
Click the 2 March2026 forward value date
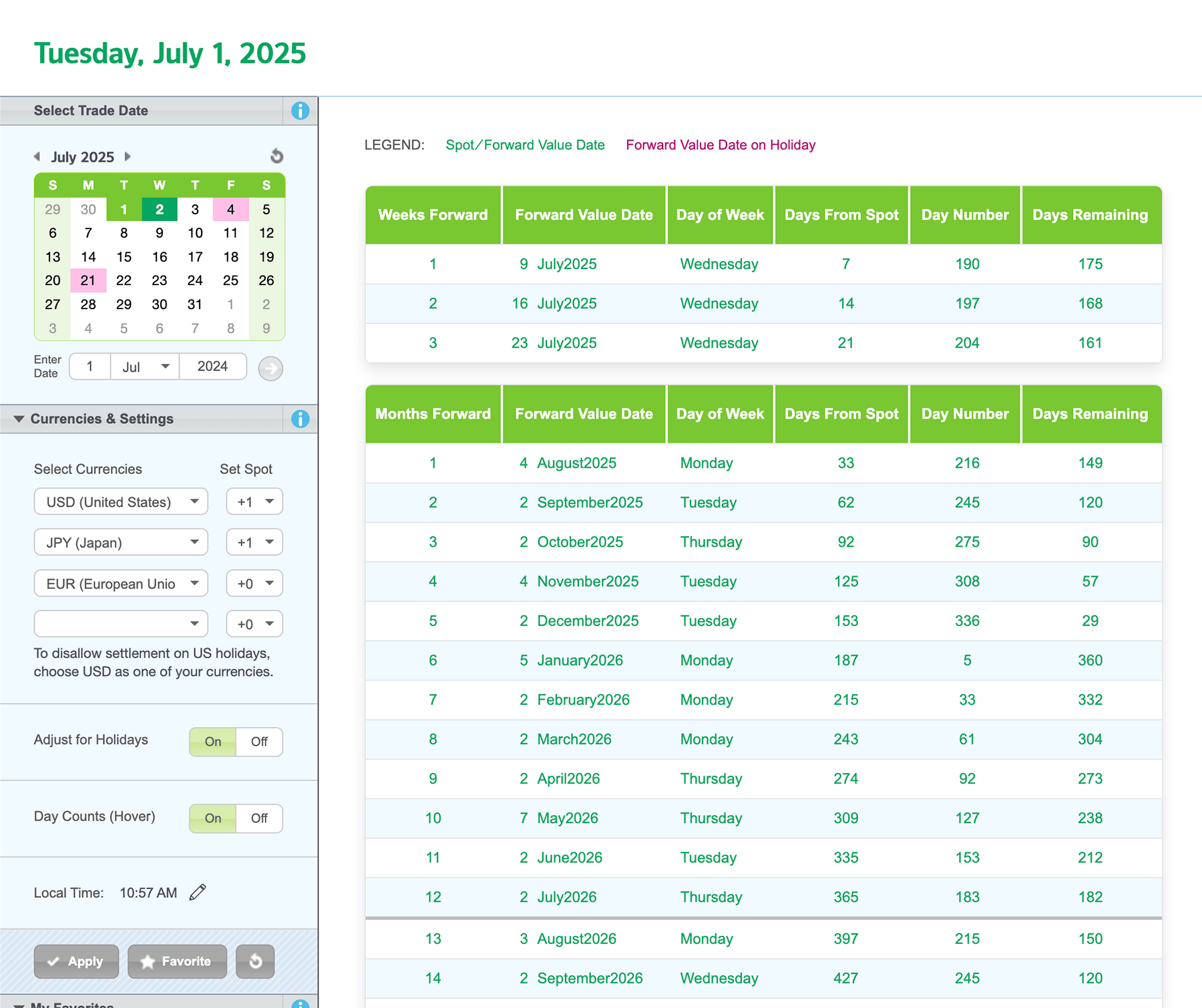(x=565, y=739)
